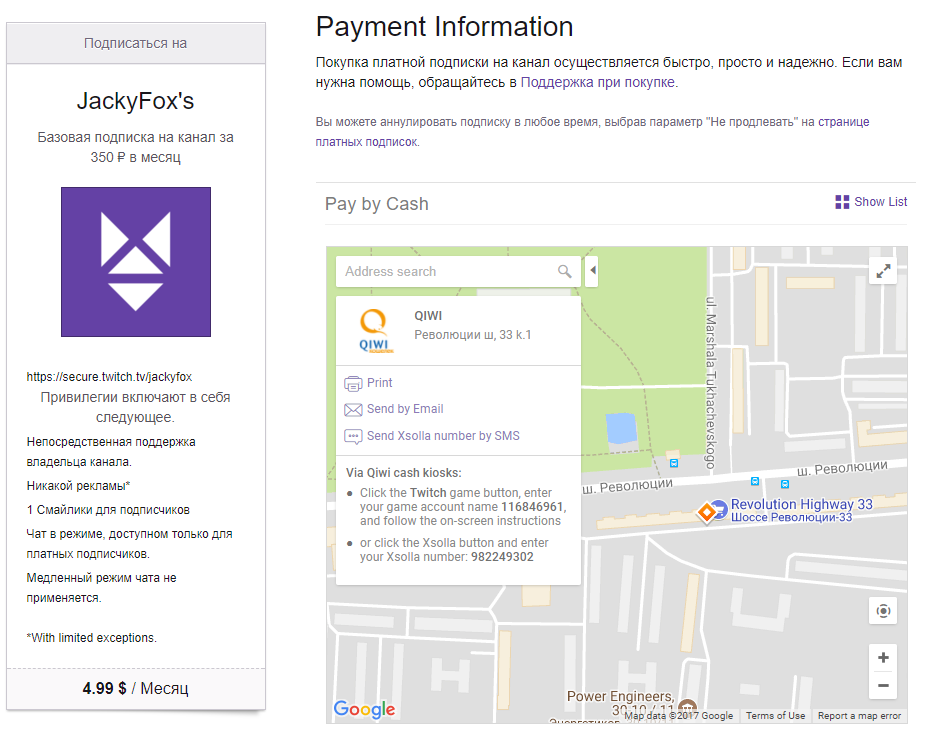Zoom in on the map

(x=883, y=658)
